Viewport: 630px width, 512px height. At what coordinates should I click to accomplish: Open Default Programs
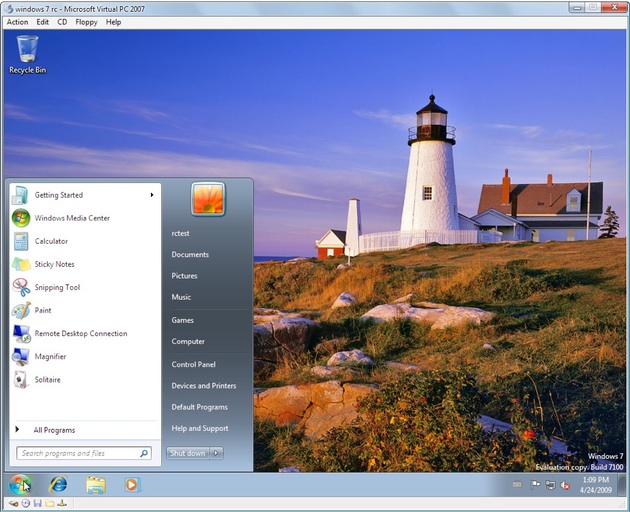point(200,407)
